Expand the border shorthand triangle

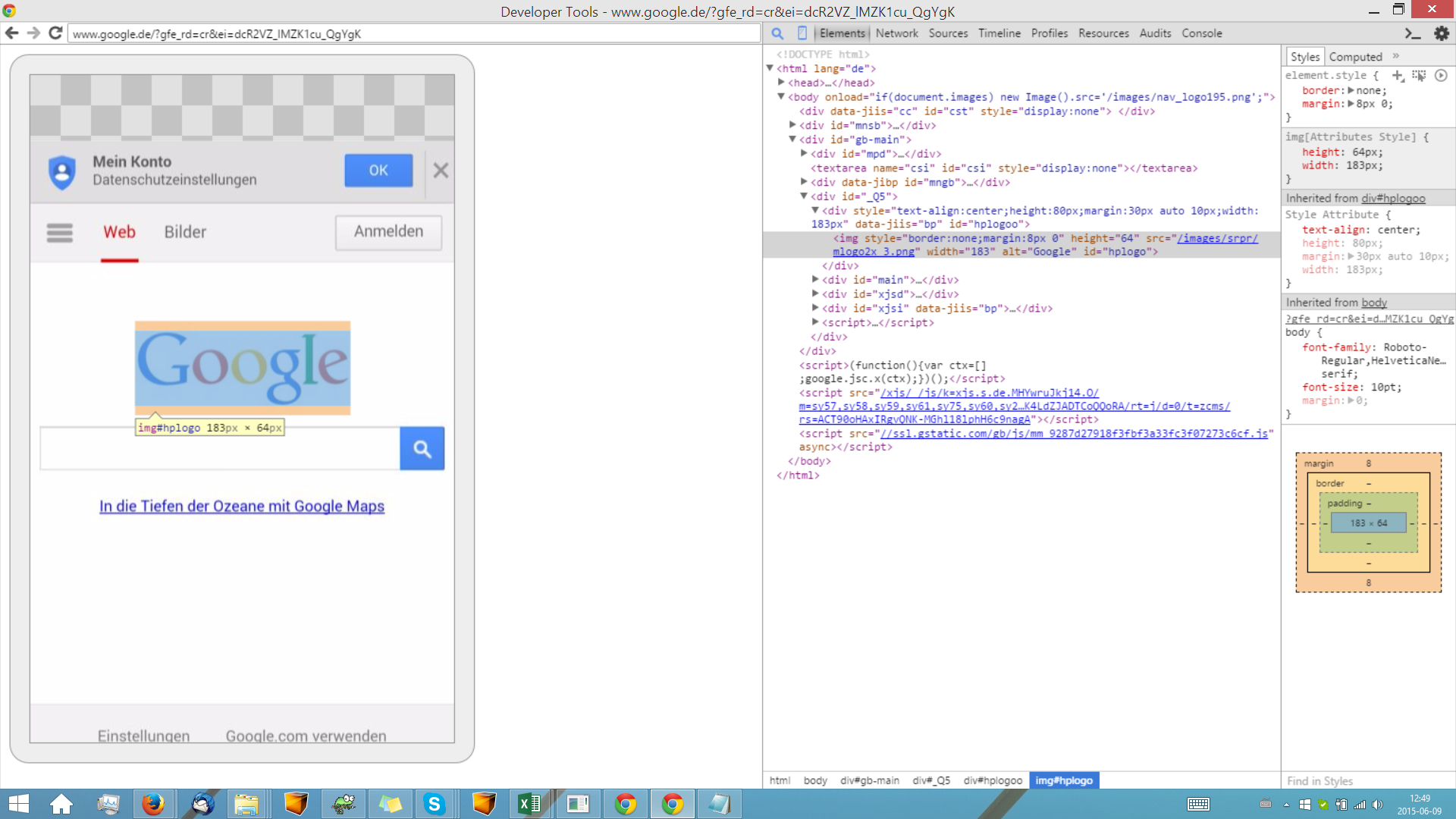point(1351,90)
